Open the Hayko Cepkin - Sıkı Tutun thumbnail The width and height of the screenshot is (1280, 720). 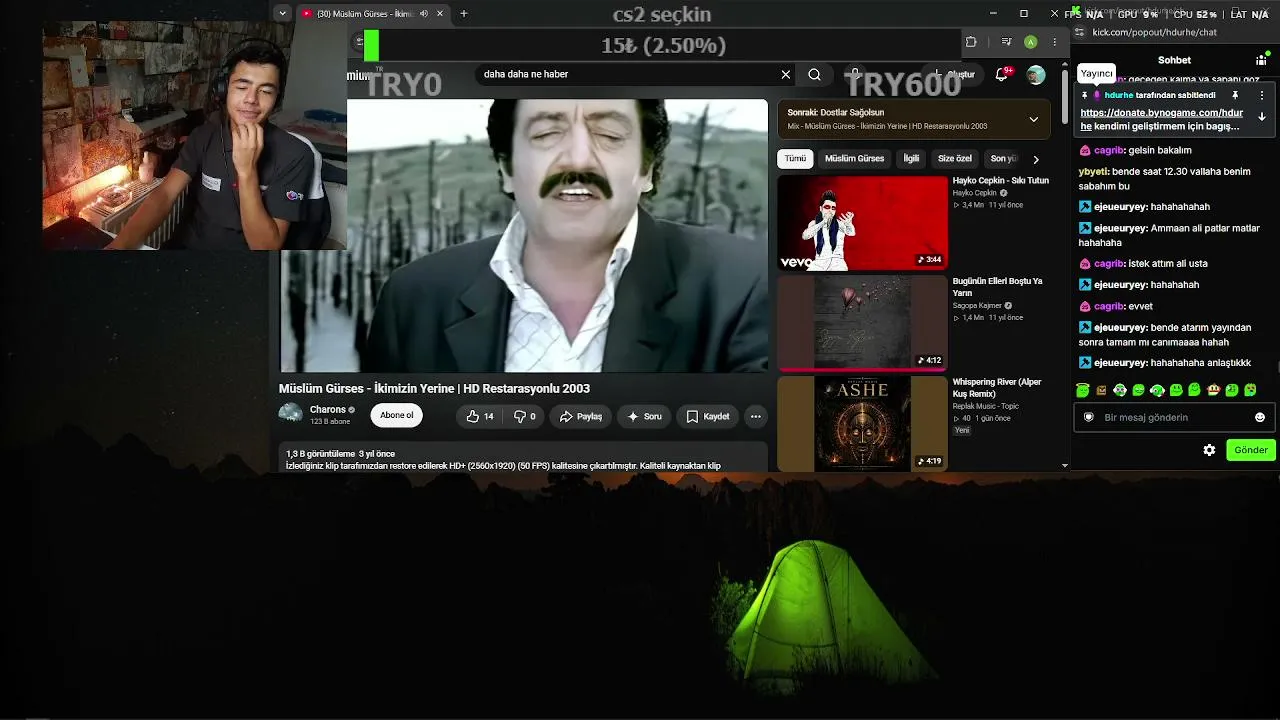862,223
